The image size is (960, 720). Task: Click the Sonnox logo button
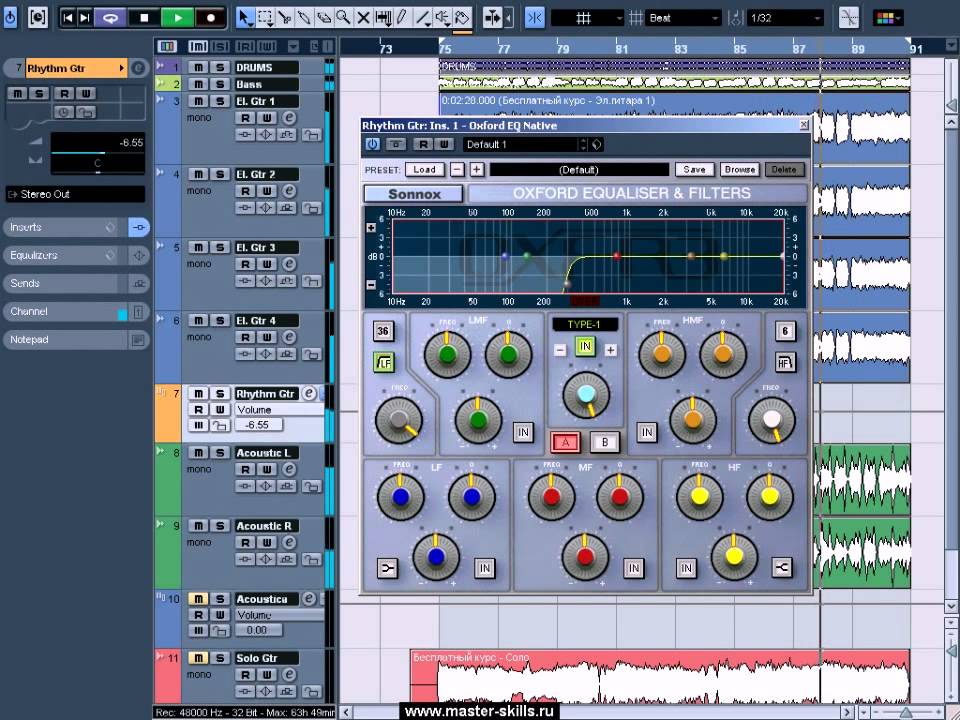(x=414, y=194)
